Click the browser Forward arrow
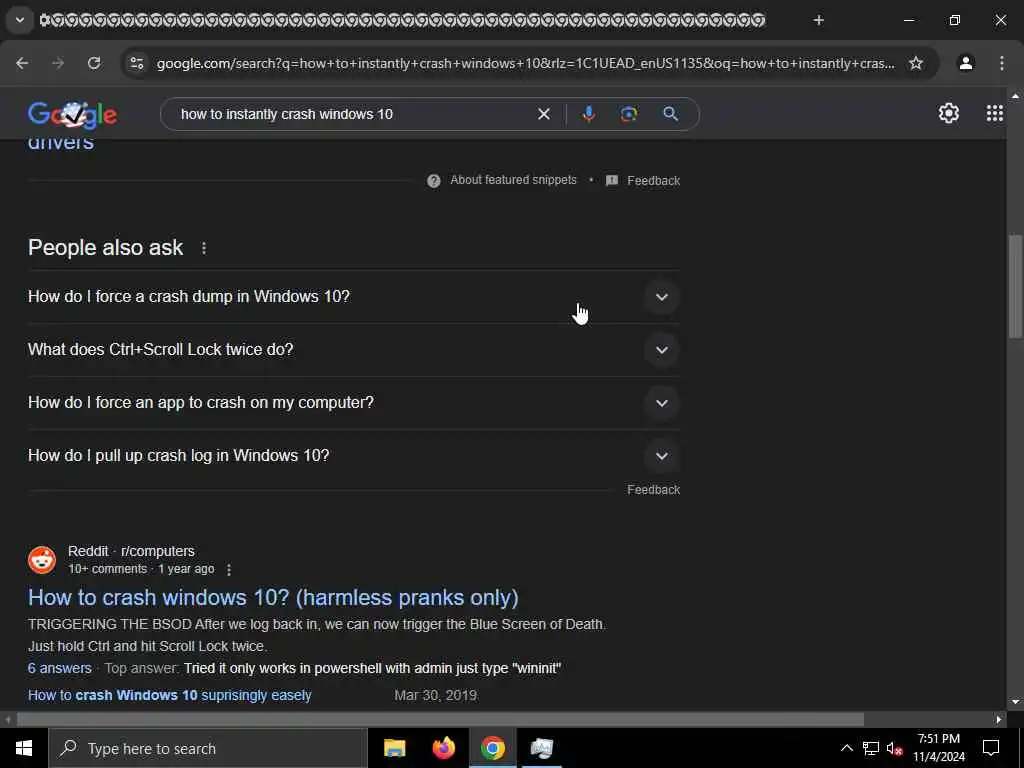 [x=58, y=63]
